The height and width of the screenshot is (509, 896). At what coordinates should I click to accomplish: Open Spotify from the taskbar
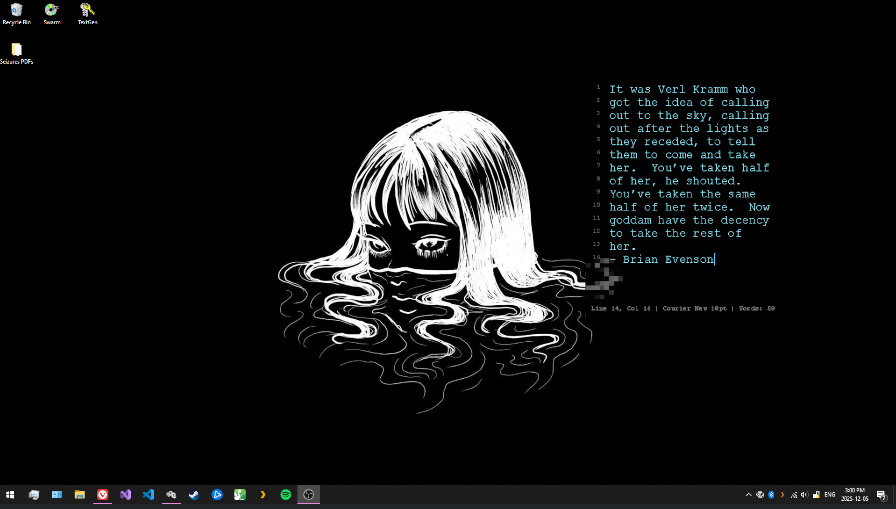point(286,495)
